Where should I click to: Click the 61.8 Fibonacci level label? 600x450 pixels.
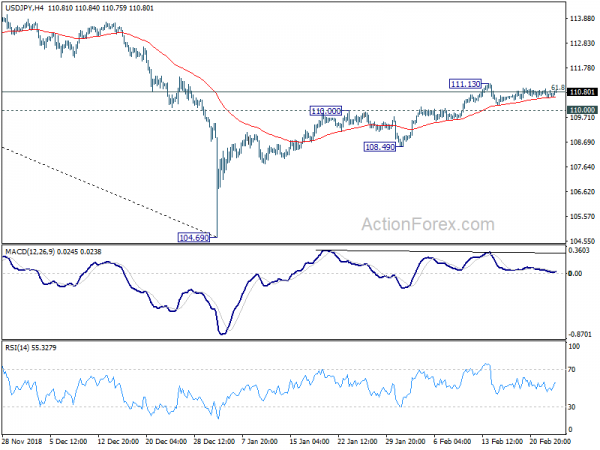[x=558, y=87]
